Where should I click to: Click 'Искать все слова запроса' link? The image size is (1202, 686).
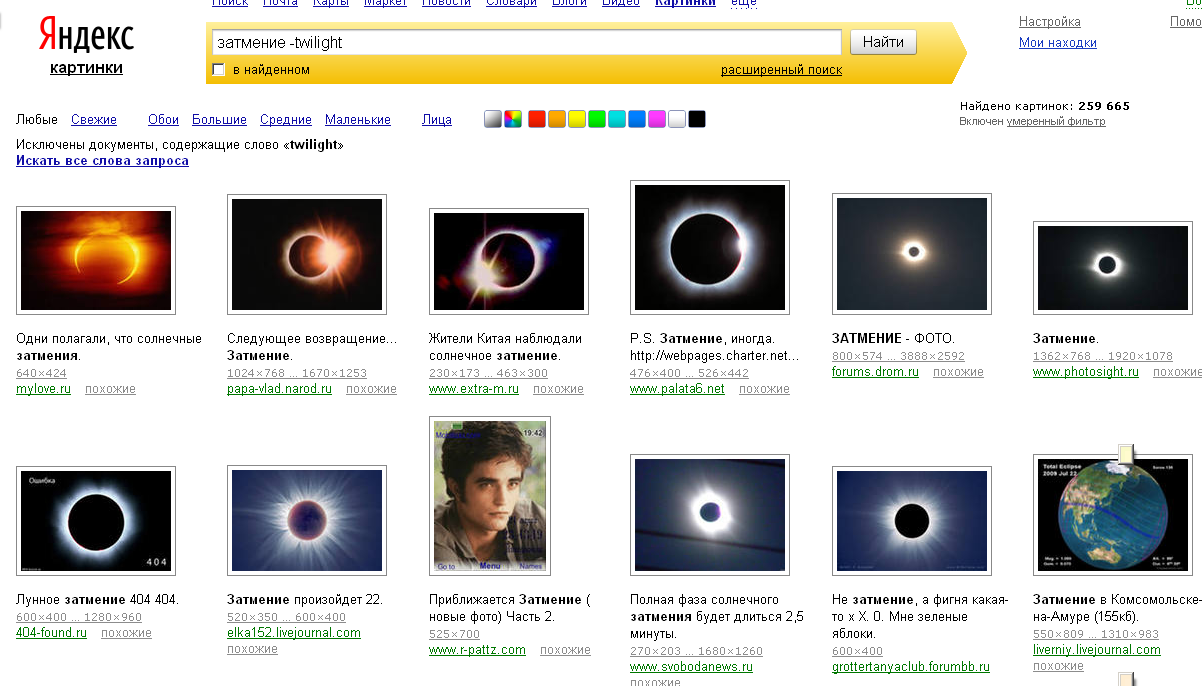point(102,160)
